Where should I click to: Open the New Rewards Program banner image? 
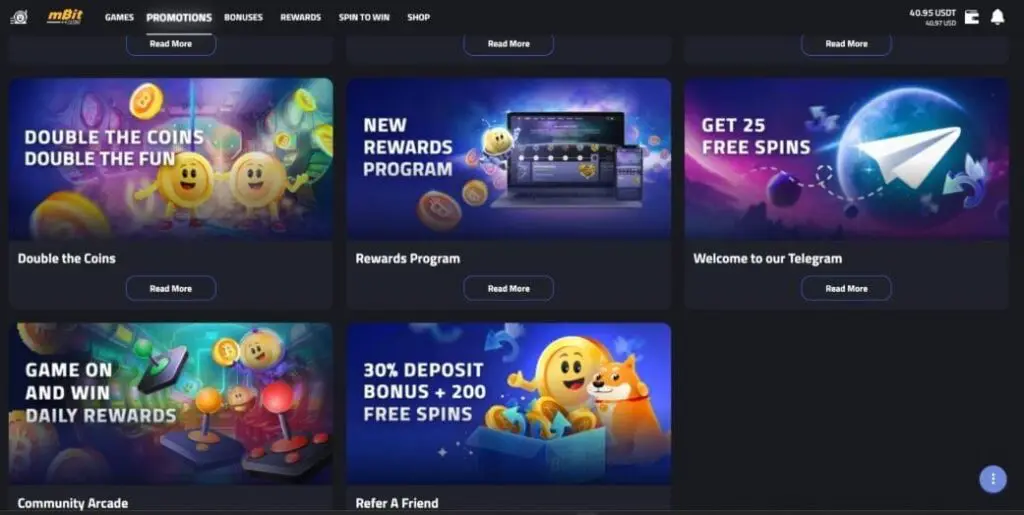pos(509,159)
